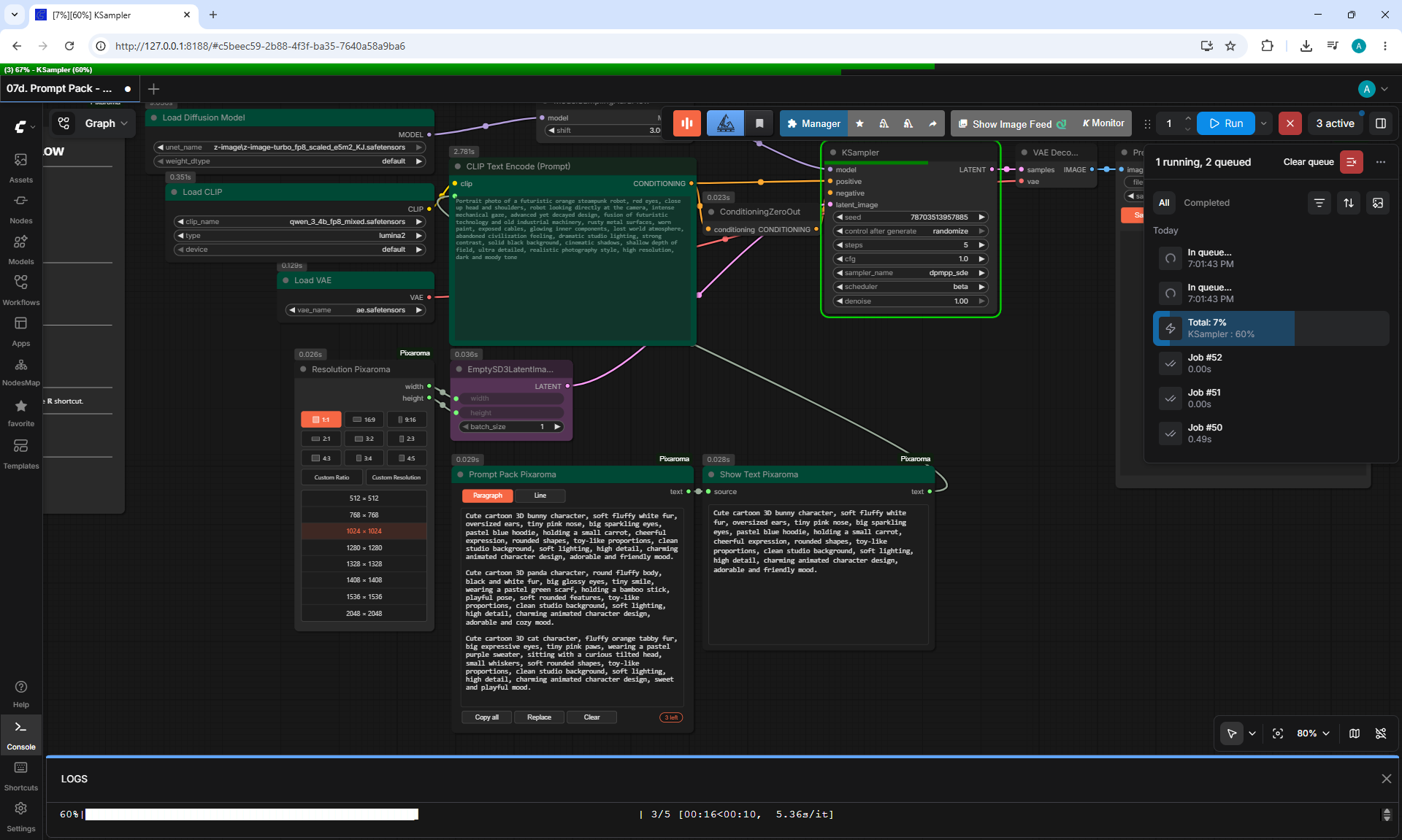This screenshot has width=1402, height=840.
Task: Open the queue panel more options menu
Action: coord(1381,162)
